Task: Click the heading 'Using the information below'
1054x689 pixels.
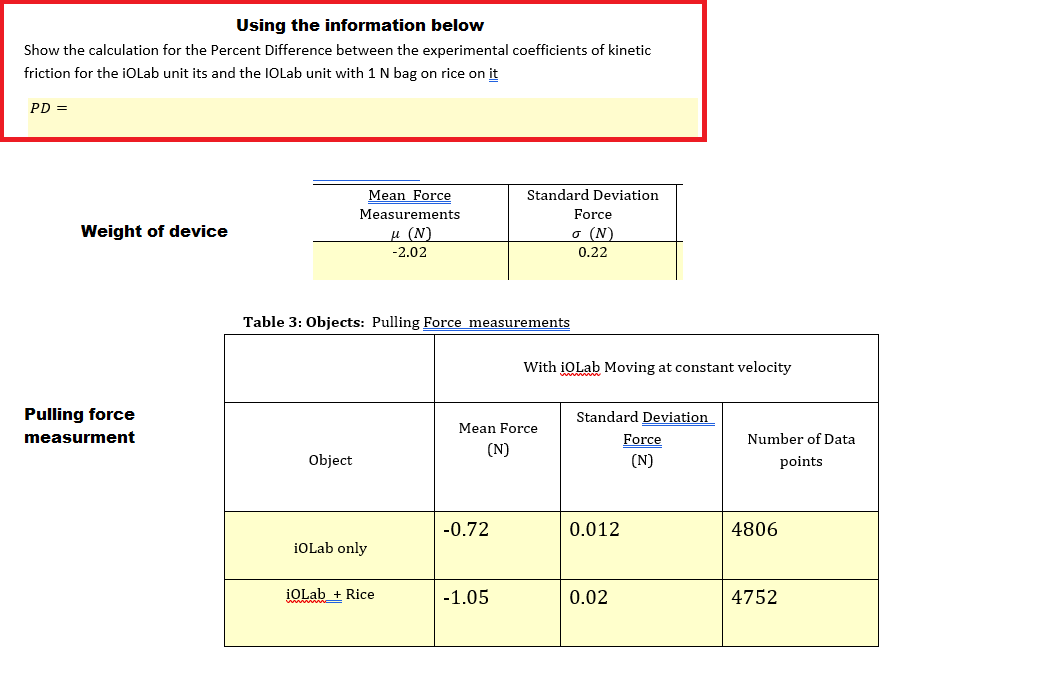Action: point(360,26)
